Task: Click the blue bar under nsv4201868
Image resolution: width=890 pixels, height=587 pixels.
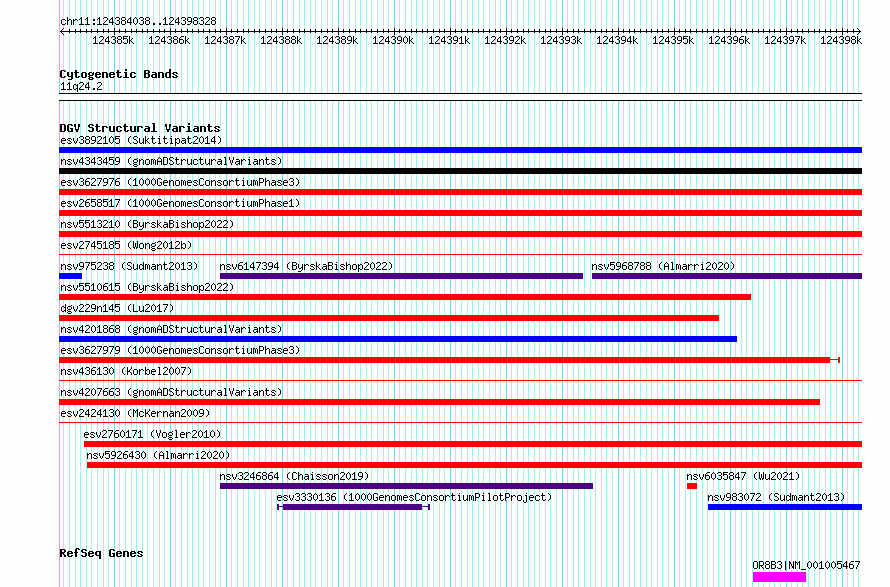Action: click(x=398, y=339)
